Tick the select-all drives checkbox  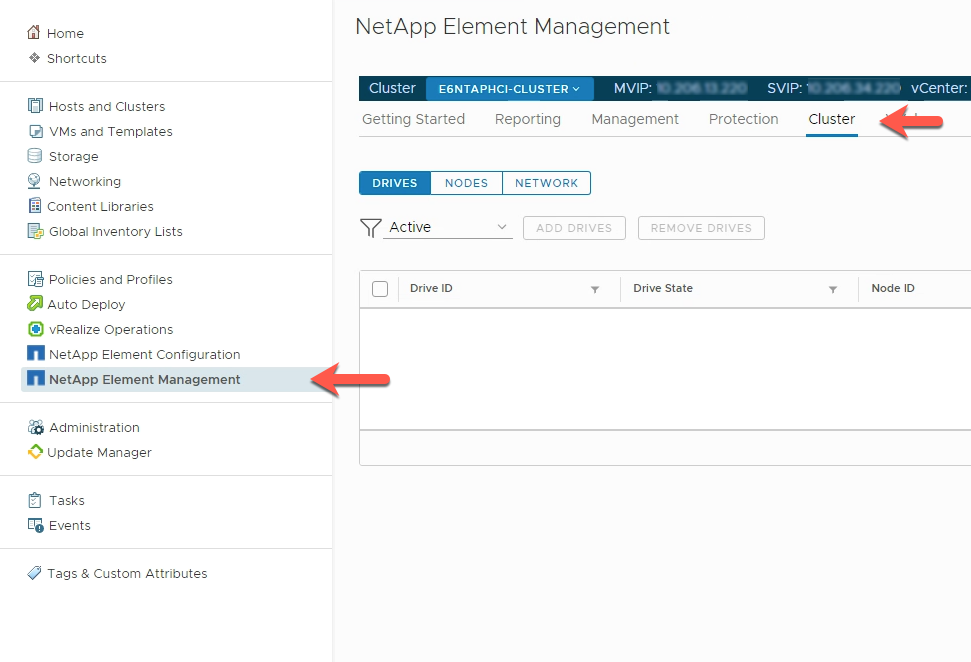(380, 289)
